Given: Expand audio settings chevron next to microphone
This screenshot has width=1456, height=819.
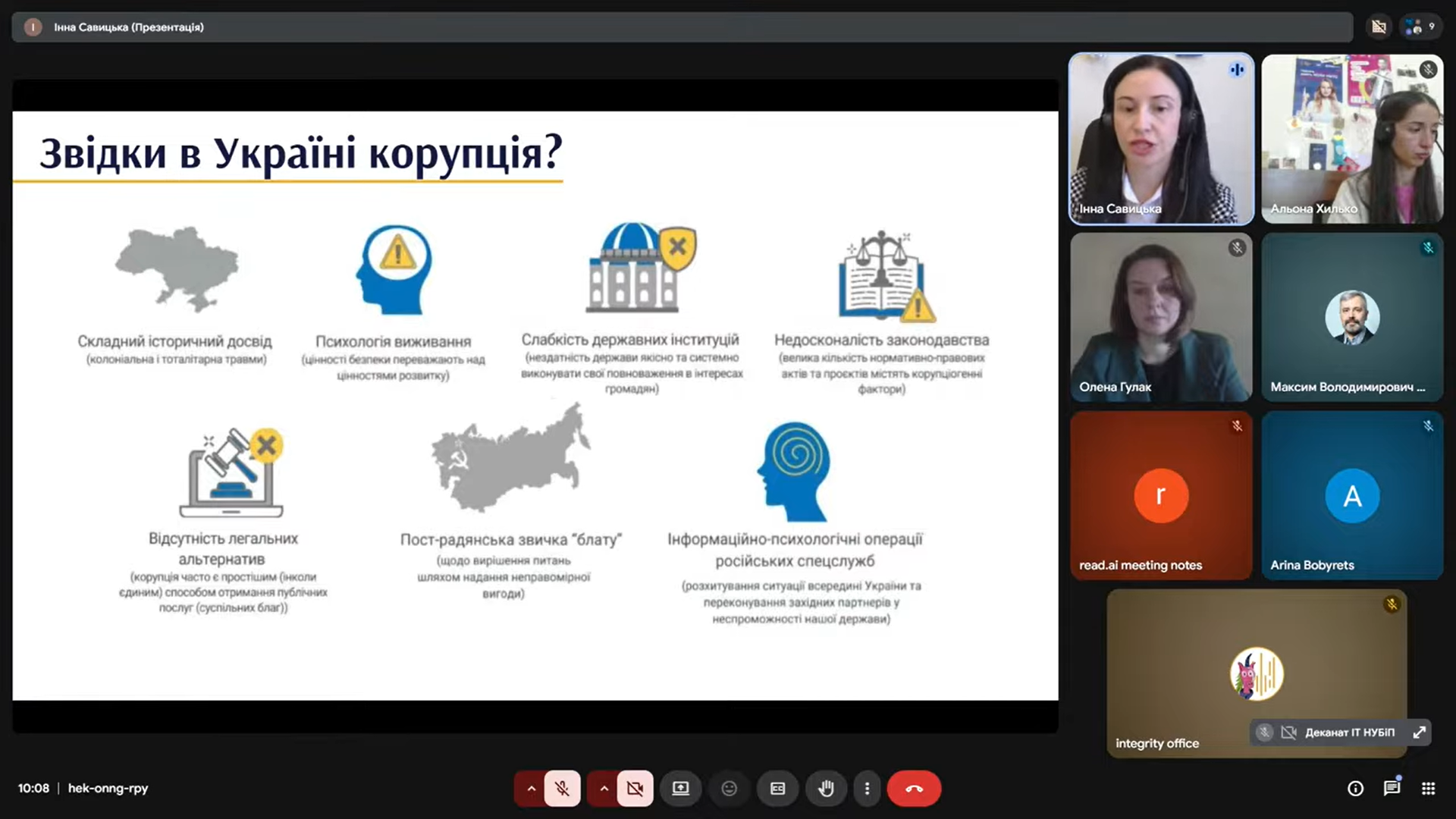Looking at the screenshot, I should click(531, 789).
